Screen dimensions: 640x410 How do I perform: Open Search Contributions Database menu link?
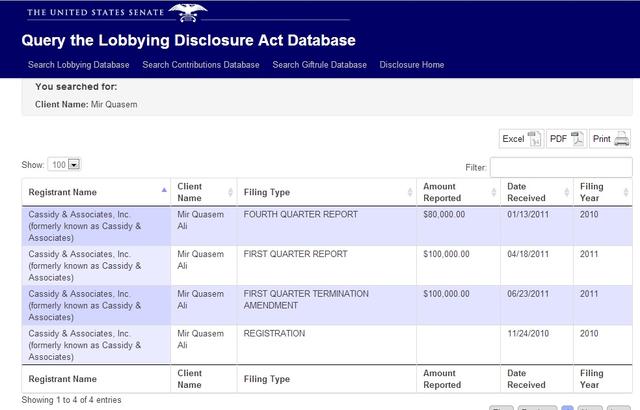point(201,64)
